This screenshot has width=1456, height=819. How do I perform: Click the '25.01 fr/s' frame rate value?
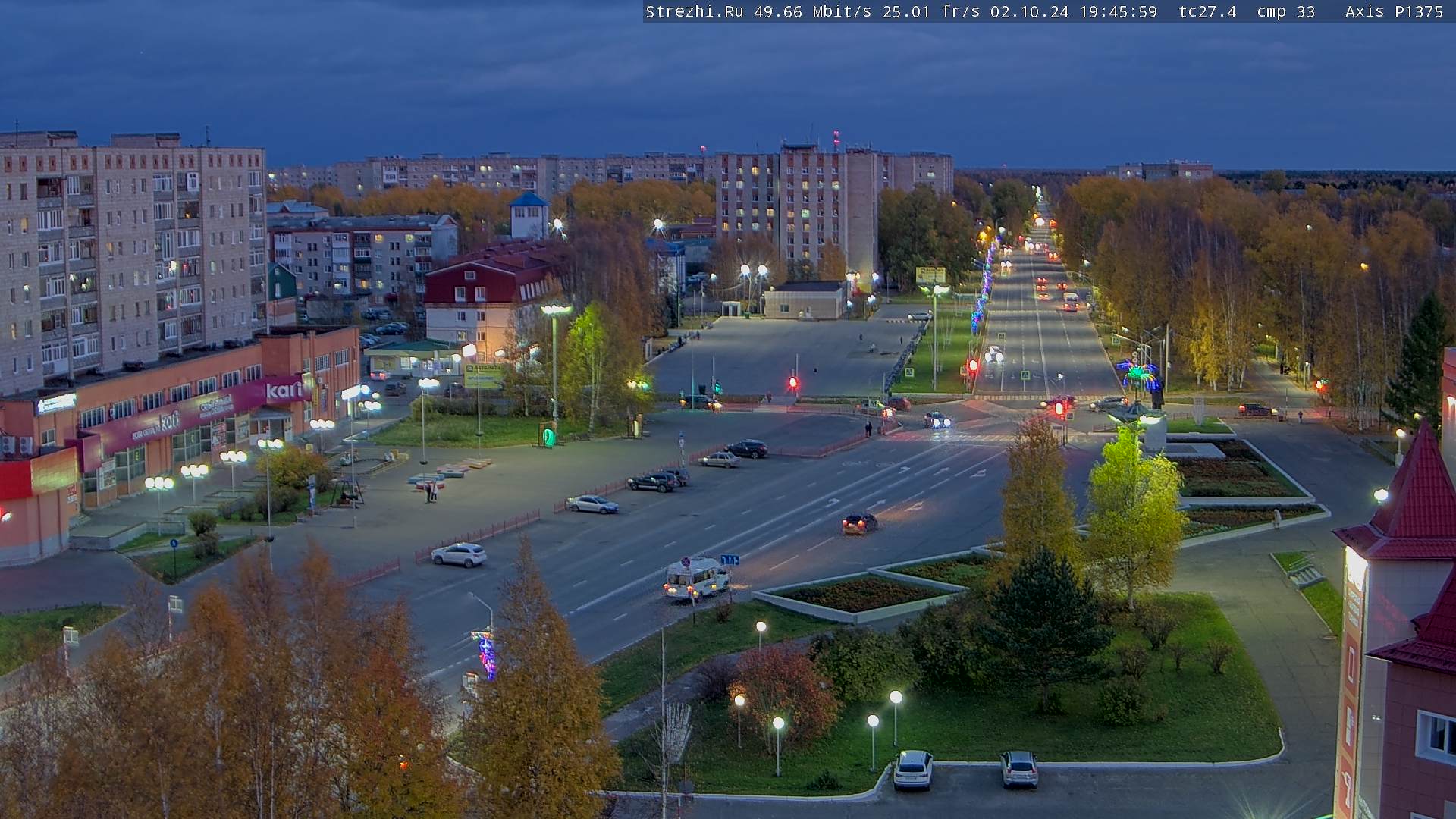931,12
